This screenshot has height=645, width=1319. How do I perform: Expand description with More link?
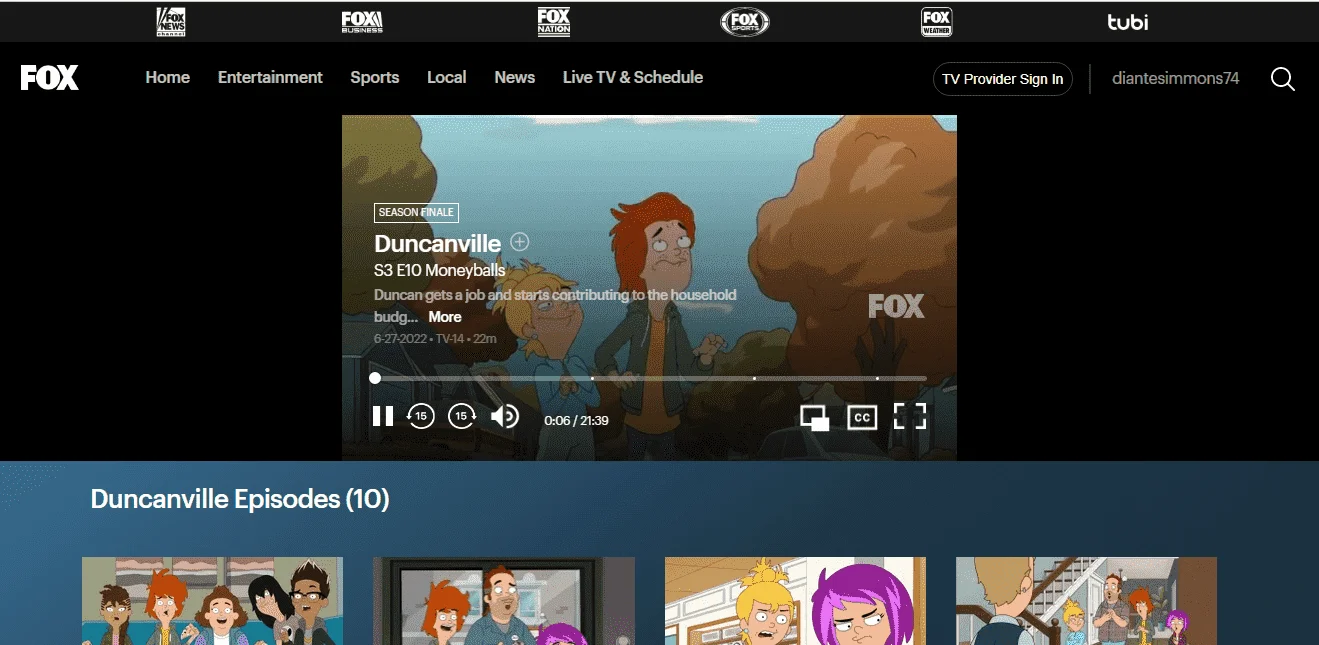pos(445,316)
